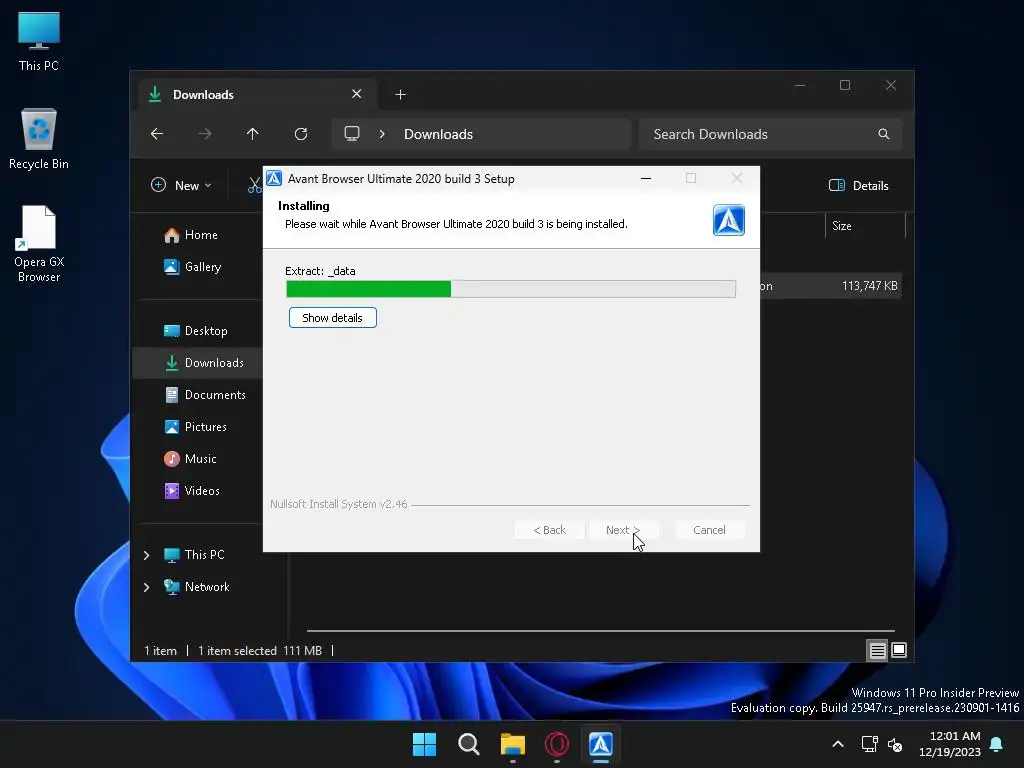Select Network in the navigation pane
The height and width of the screenshot is (768, 1024).
pyautogui.click(x=197, y=587)
